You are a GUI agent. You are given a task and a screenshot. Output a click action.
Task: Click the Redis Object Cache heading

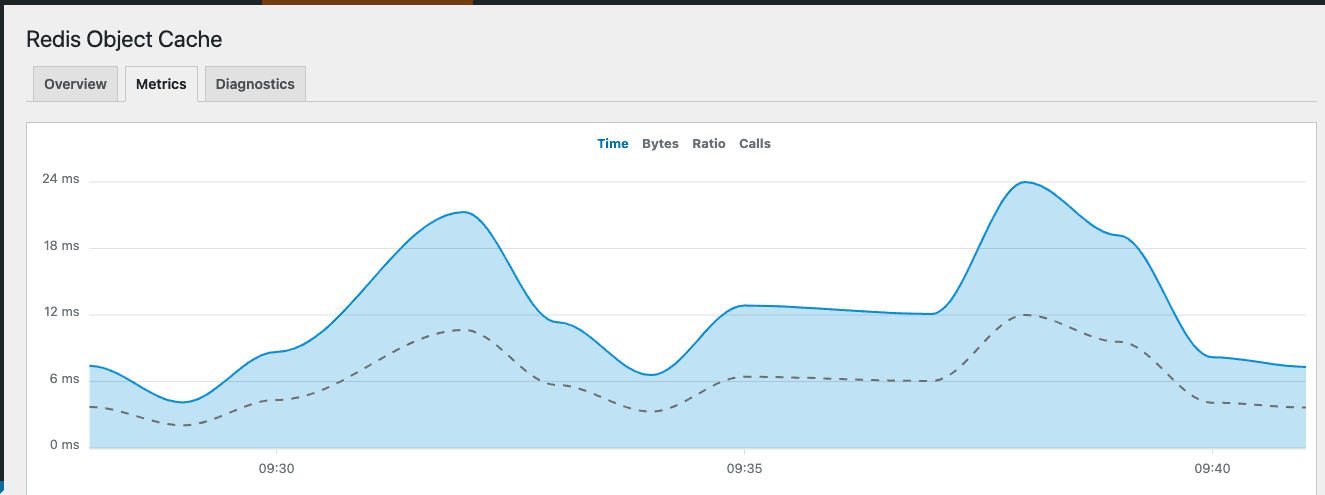(124, 39)
